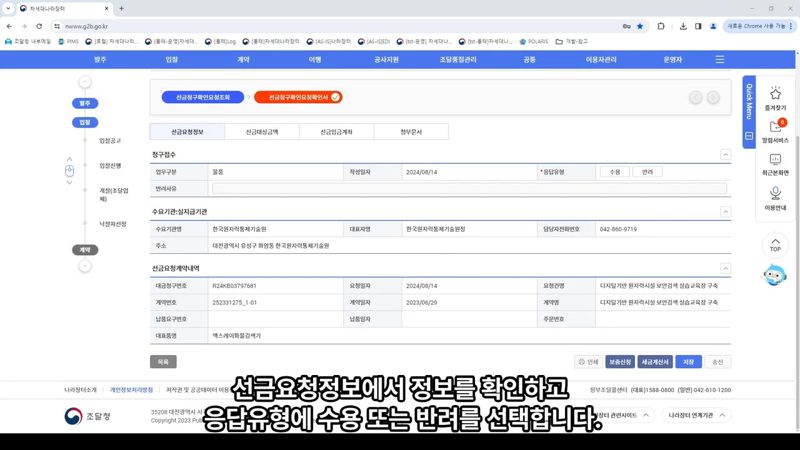
Task: Open 계약 top menu
Action: pyautogui.click(x=243, y=60)
